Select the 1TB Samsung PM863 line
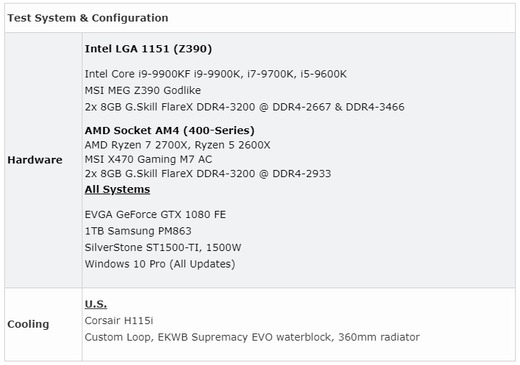Image resolution: width=520 pixels, height=365 pixels. pos(138,231)
